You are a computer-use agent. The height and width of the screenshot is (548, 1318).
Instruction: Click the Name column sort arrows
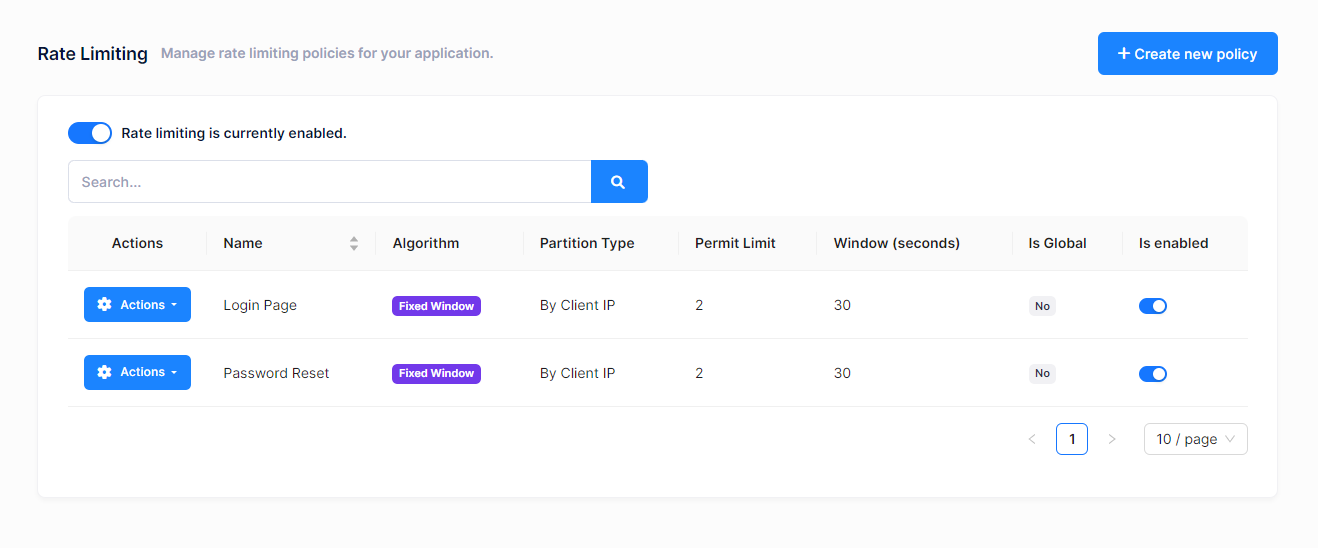[354, 244]
